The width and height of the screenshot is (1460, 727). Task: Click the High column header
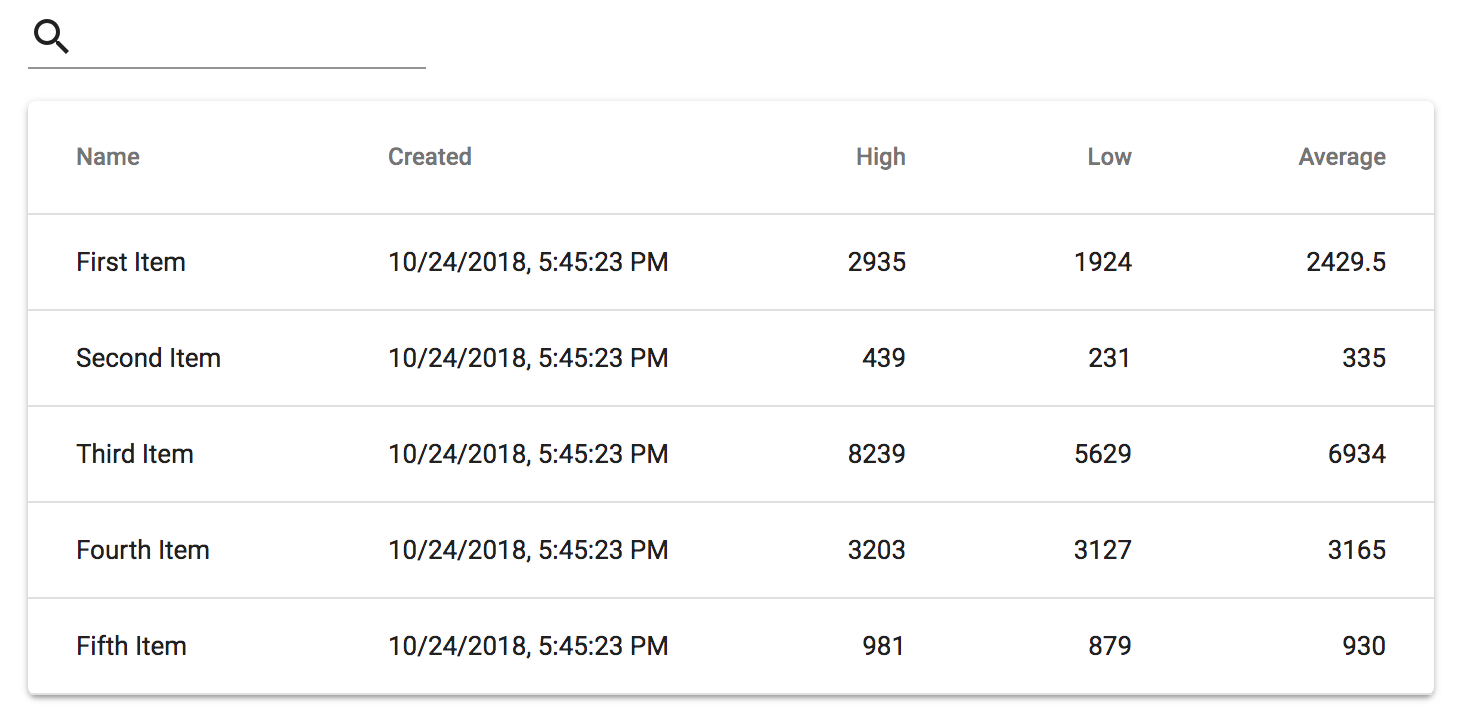pyautogui.click(x=880, y=157)
